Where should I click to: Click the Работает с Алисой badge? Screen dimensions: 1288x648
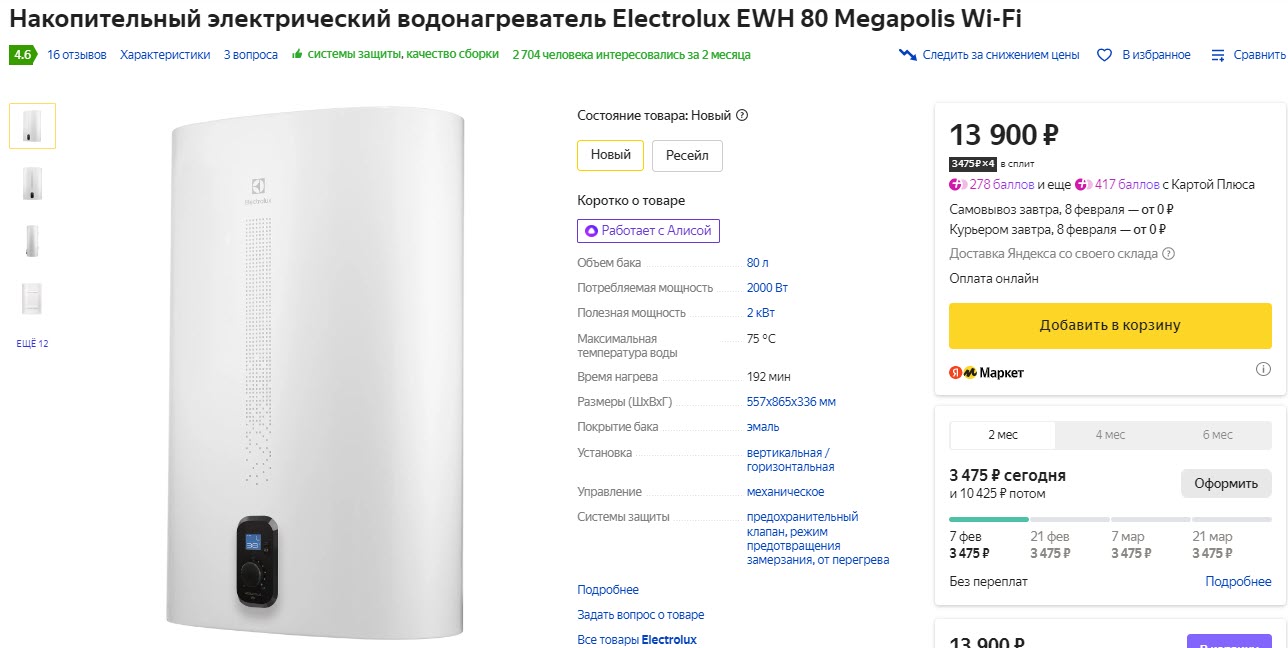click(x=648, y=230)
